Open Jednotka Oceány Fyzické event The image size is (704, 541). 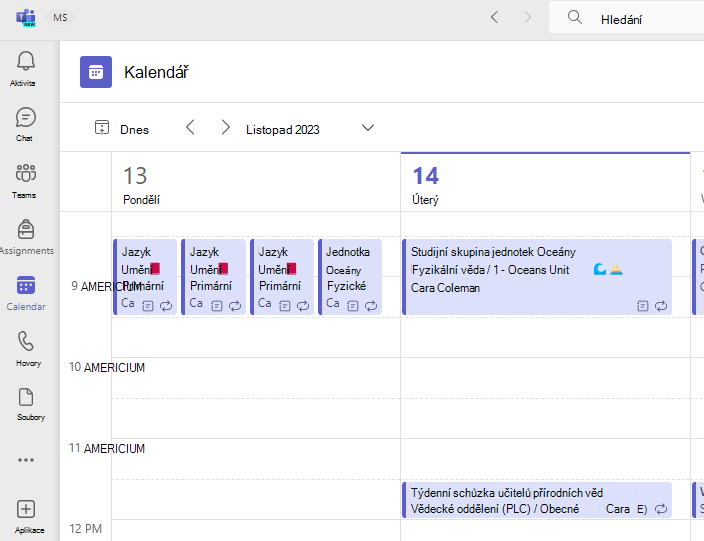point(350,277)
